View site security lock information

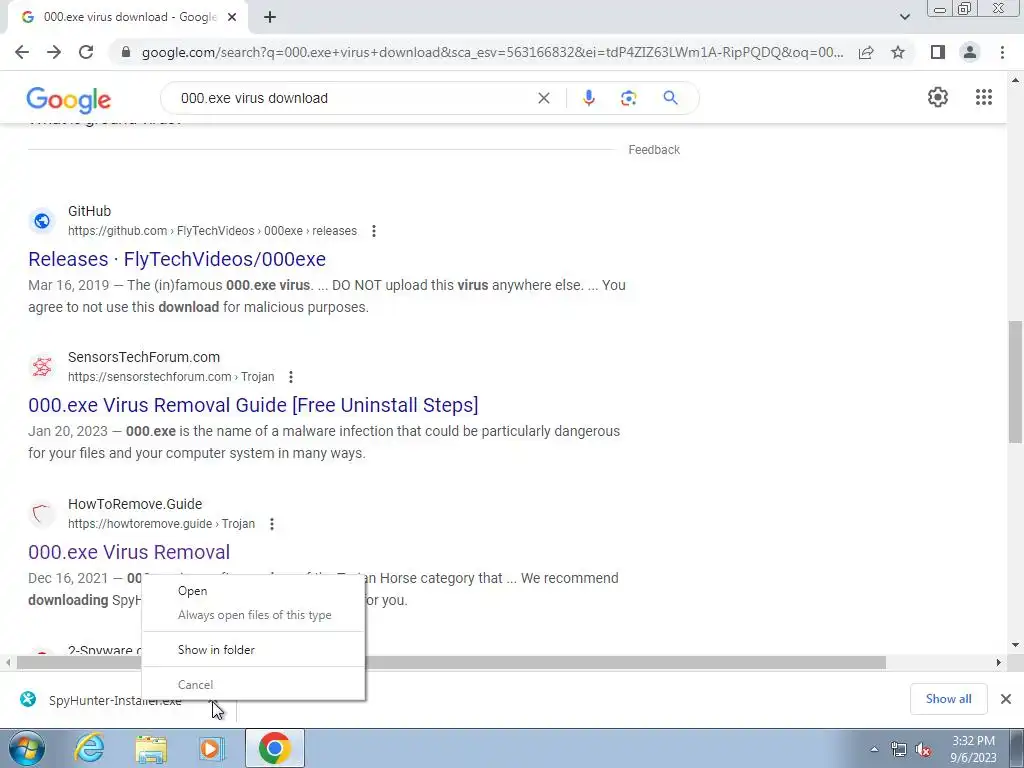pyautogui.click(x=126, y=52)
